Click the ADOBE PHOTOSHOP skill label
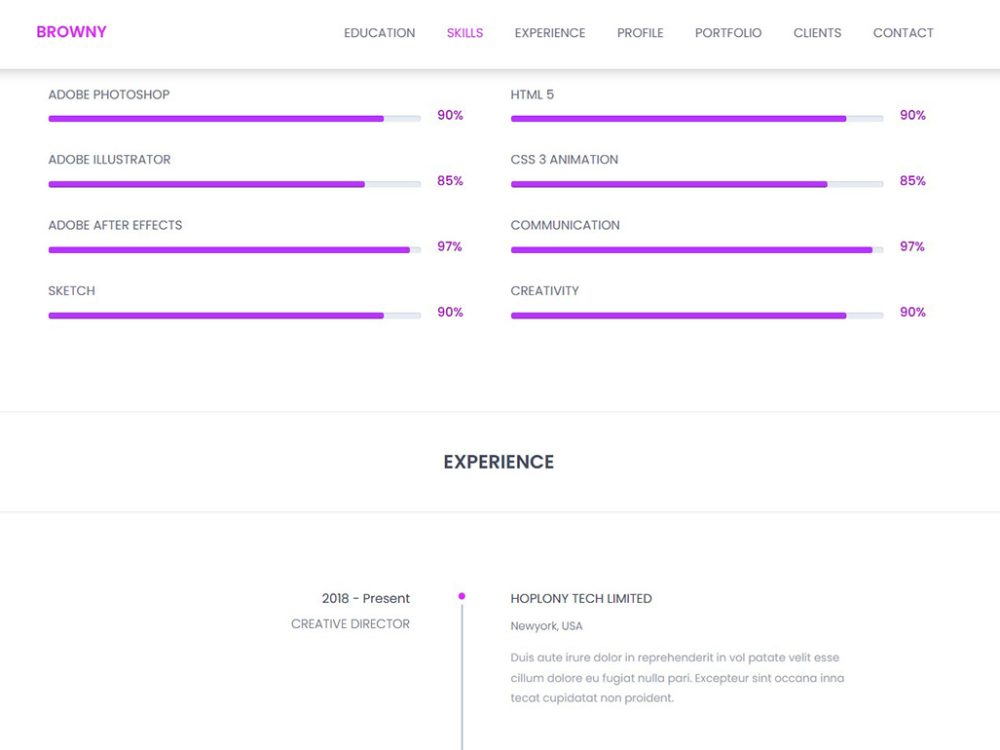The image size is (1000, 750). click(108, 94)
